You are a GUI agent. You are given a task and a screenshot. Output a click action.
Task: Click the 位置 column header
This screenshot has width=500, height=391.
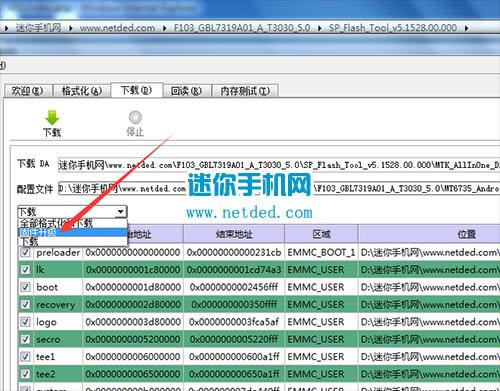click(x=429, y=234)
